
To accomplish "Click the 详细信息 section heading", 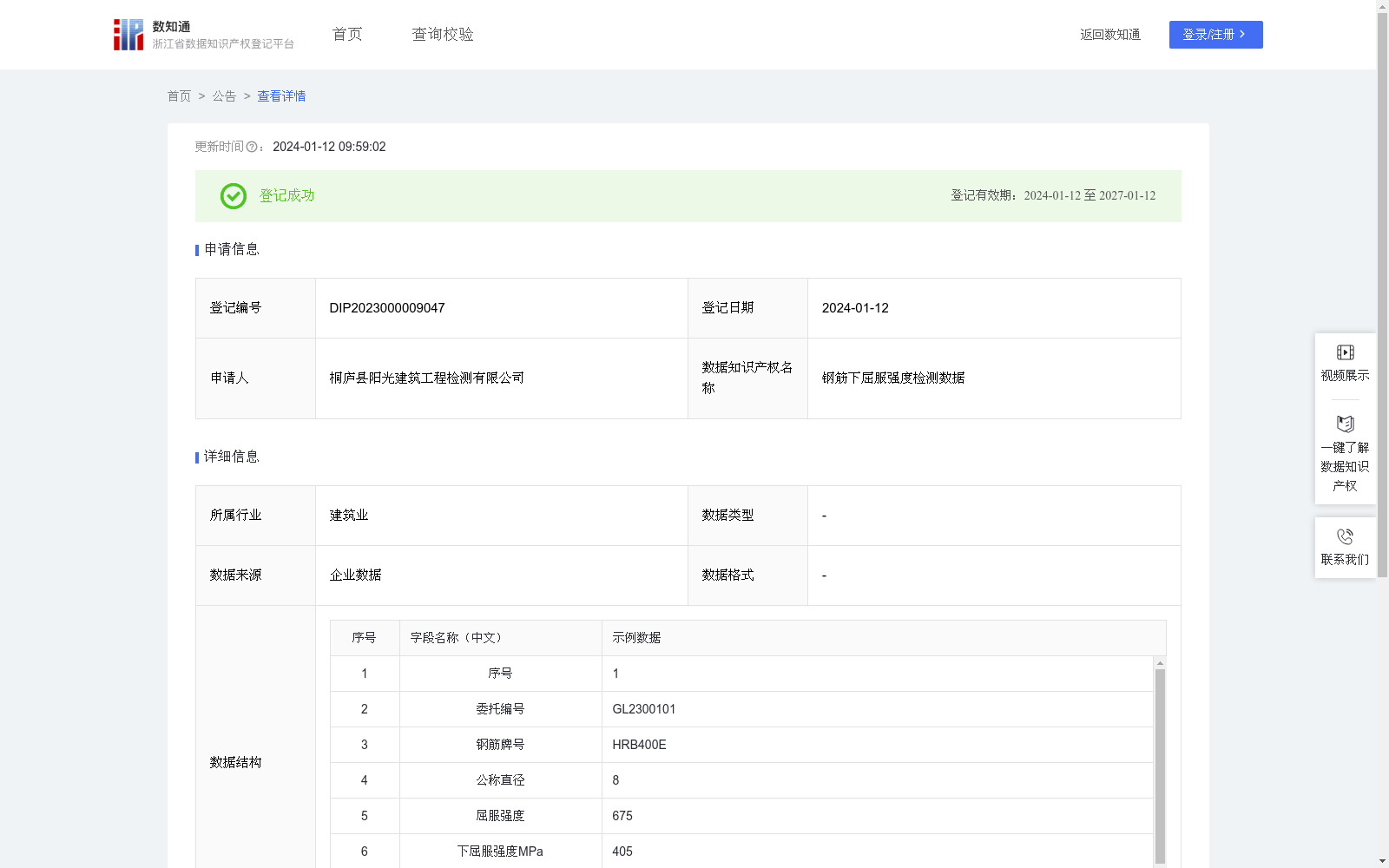I will point(232,457).
